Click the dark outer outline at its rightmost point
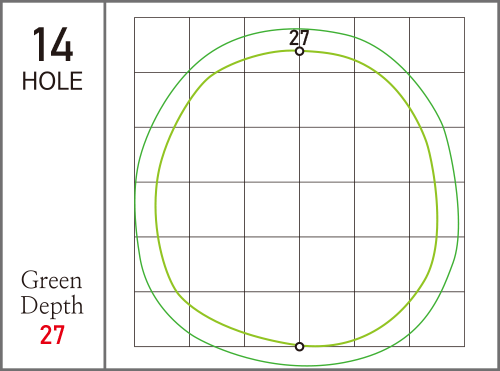 click(x=458, y=220)
